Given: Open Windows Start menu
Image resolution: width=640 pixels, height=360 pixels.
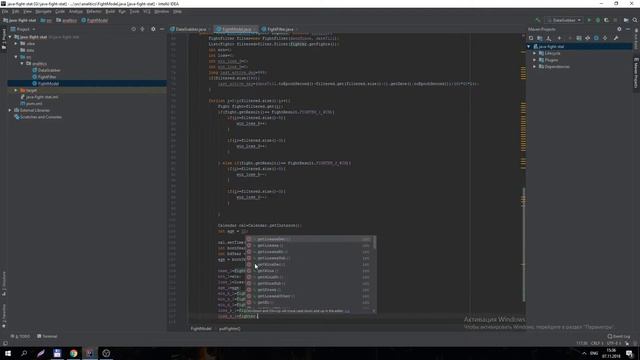Looking at the screenshot, I should point(8,353).
